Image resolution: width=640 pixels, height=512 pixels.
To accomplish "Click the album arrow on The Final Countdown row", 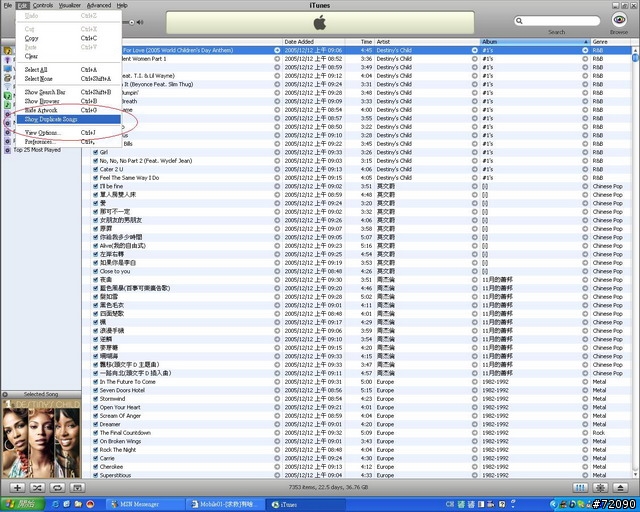I will pyautogui.click(x=585, y=433).
